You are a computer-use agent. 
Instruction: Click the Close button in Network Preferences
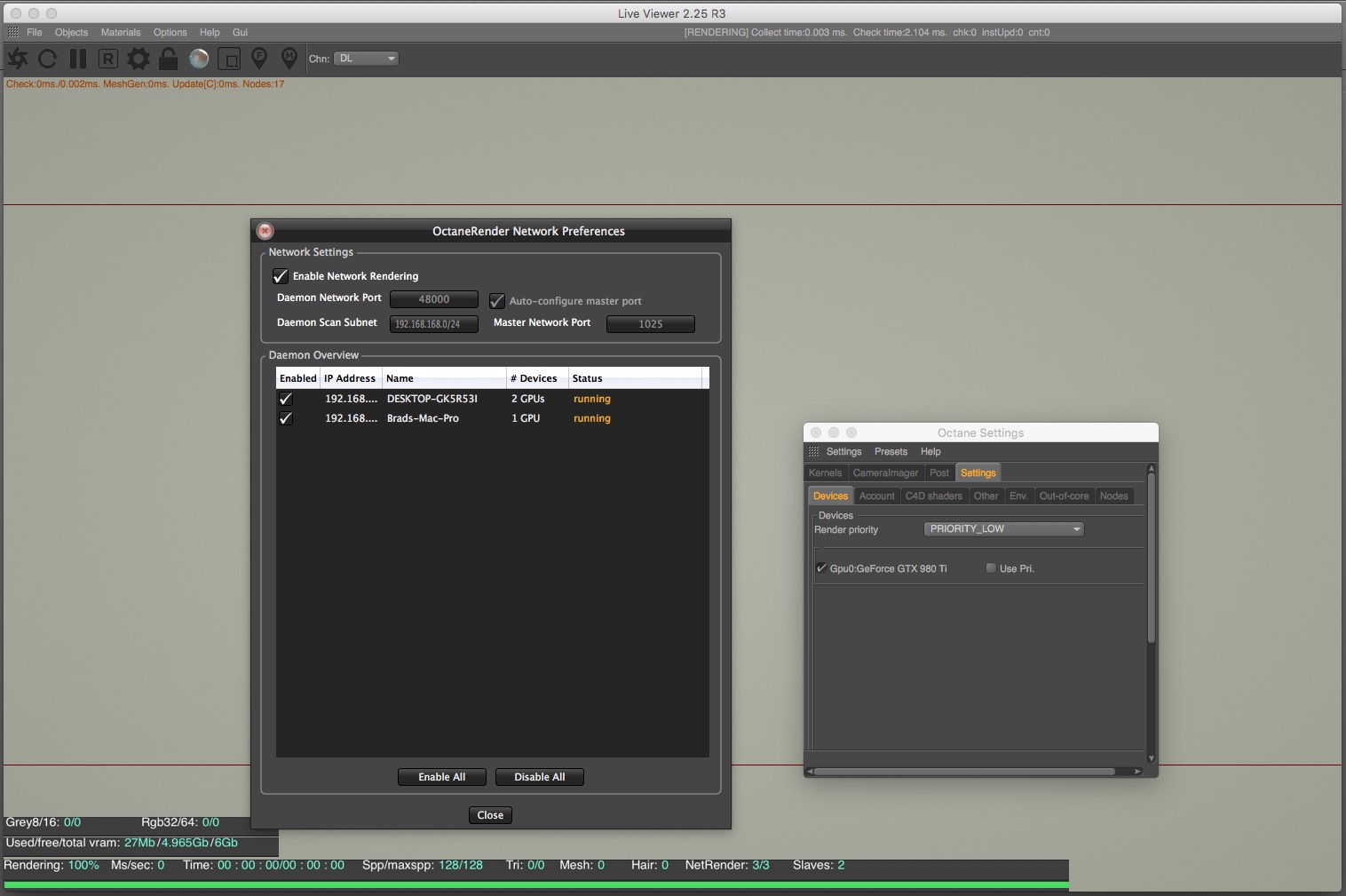[490, 815]
